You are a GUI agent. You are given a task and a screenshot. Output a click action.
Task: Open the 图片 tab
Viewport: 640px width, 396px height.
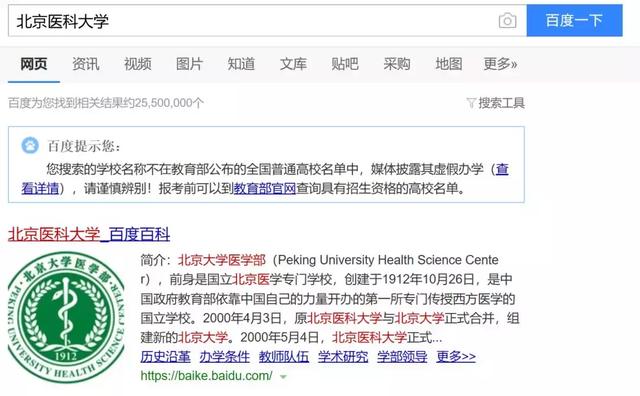coord(189,64)
